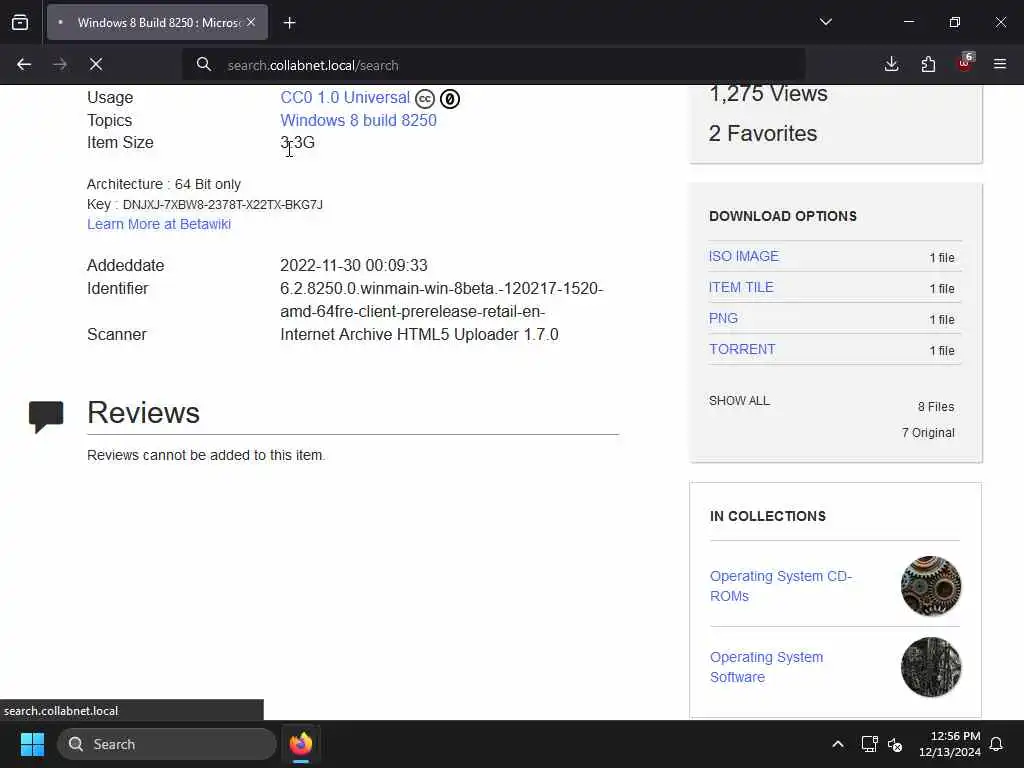
Task: Expand the list all tabs chevron
Action: tap(825, 22)
